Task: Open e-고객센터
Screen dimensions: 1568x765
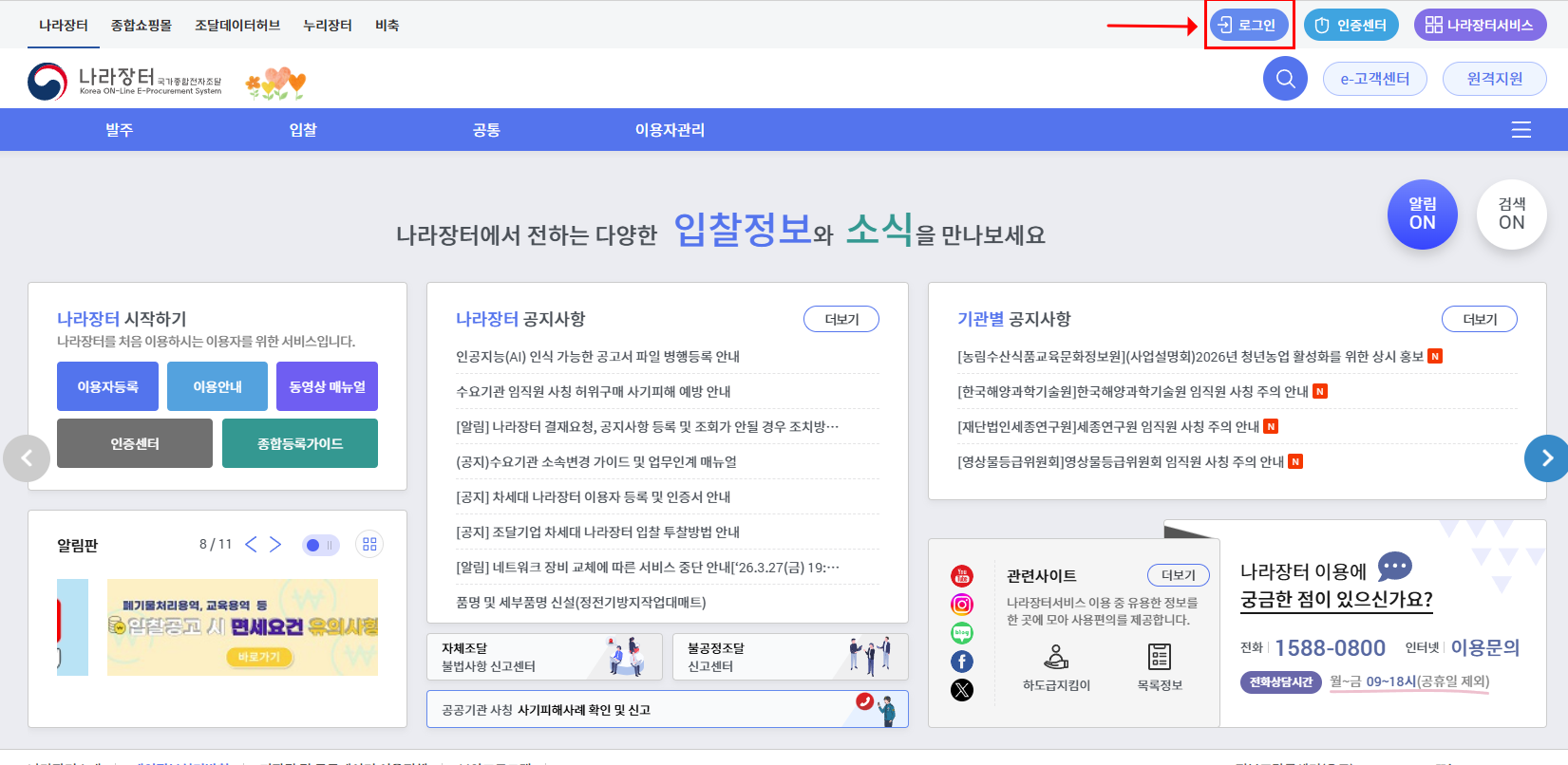Action: pos(1375,79)
